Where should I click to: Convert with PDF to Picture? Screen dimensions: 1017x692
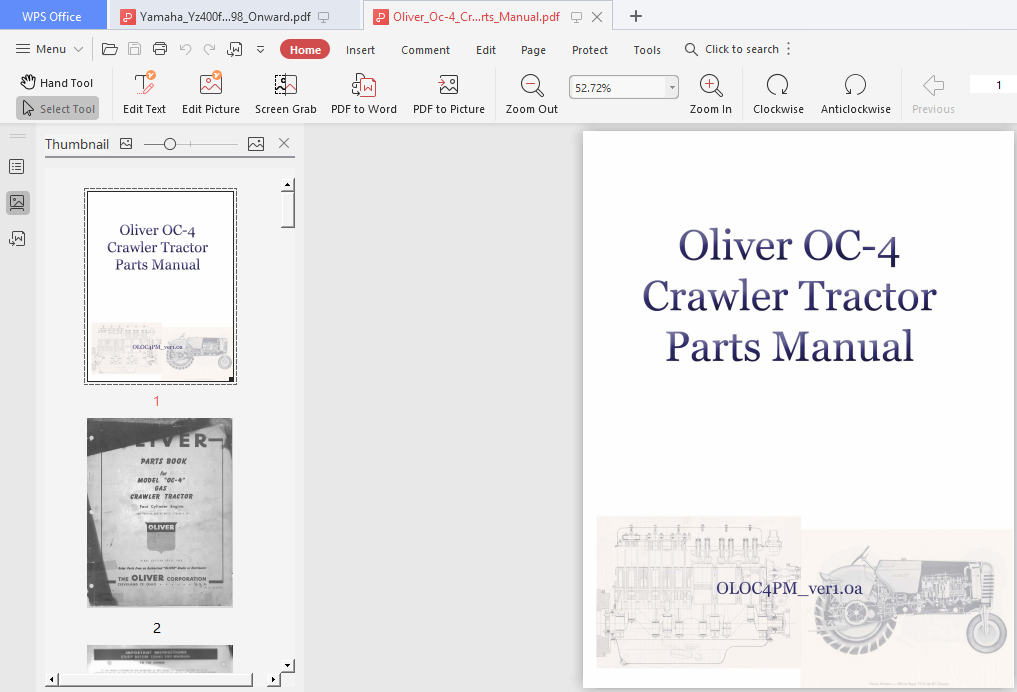click(449, 93)
